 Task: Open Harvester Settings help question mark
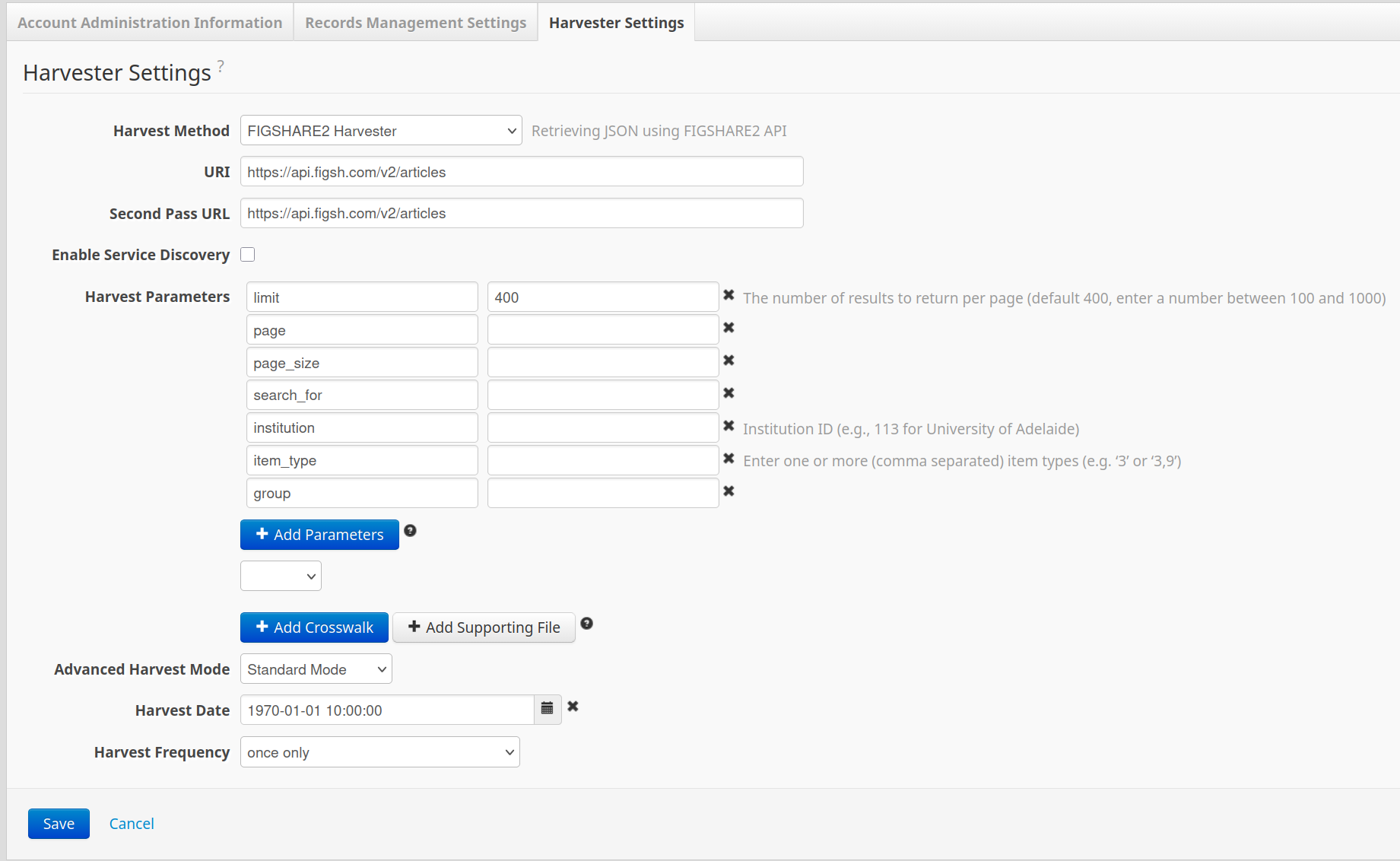coord(221,66)
